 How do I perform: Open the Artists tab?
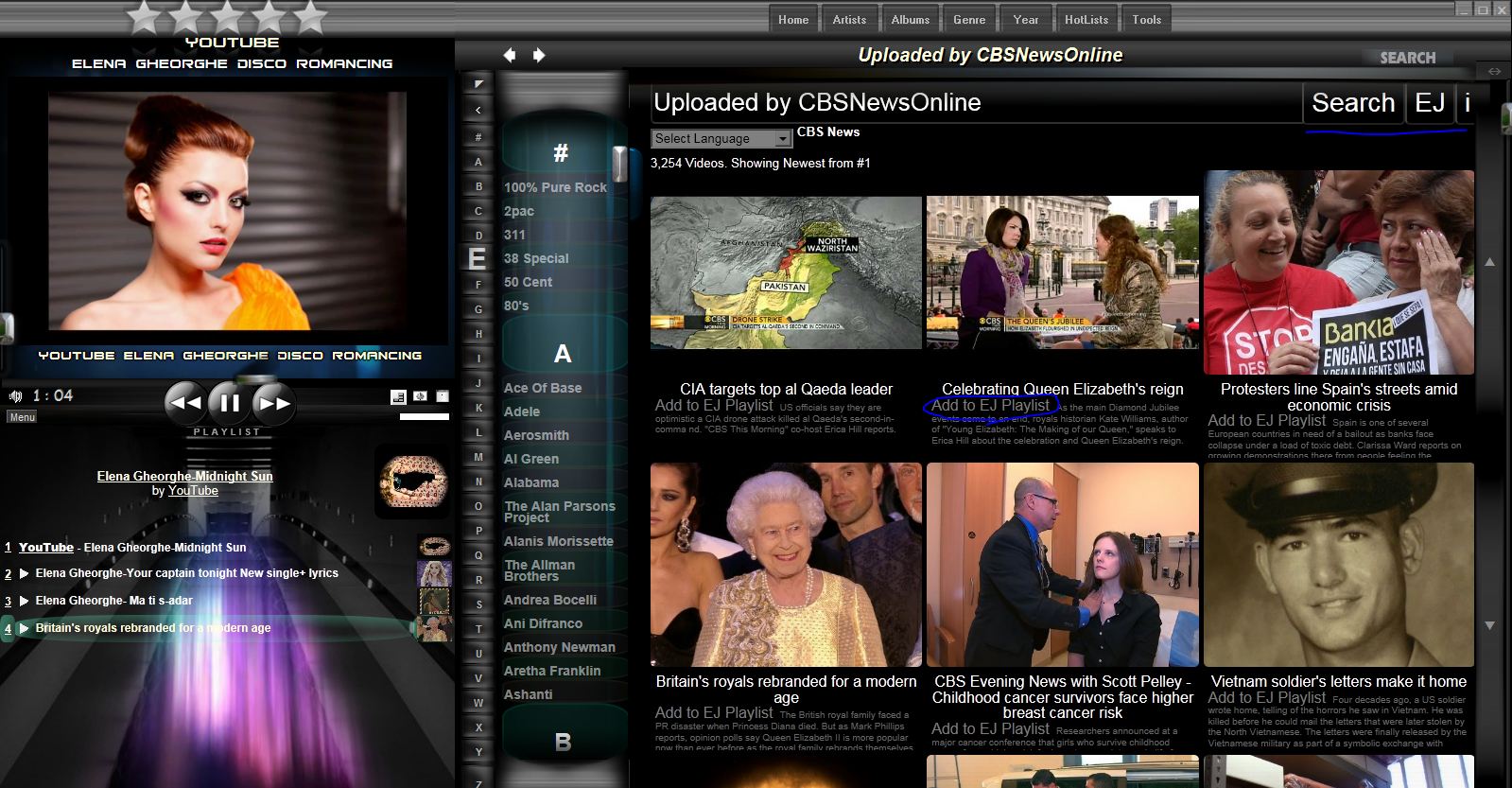(x=849, y=19)
